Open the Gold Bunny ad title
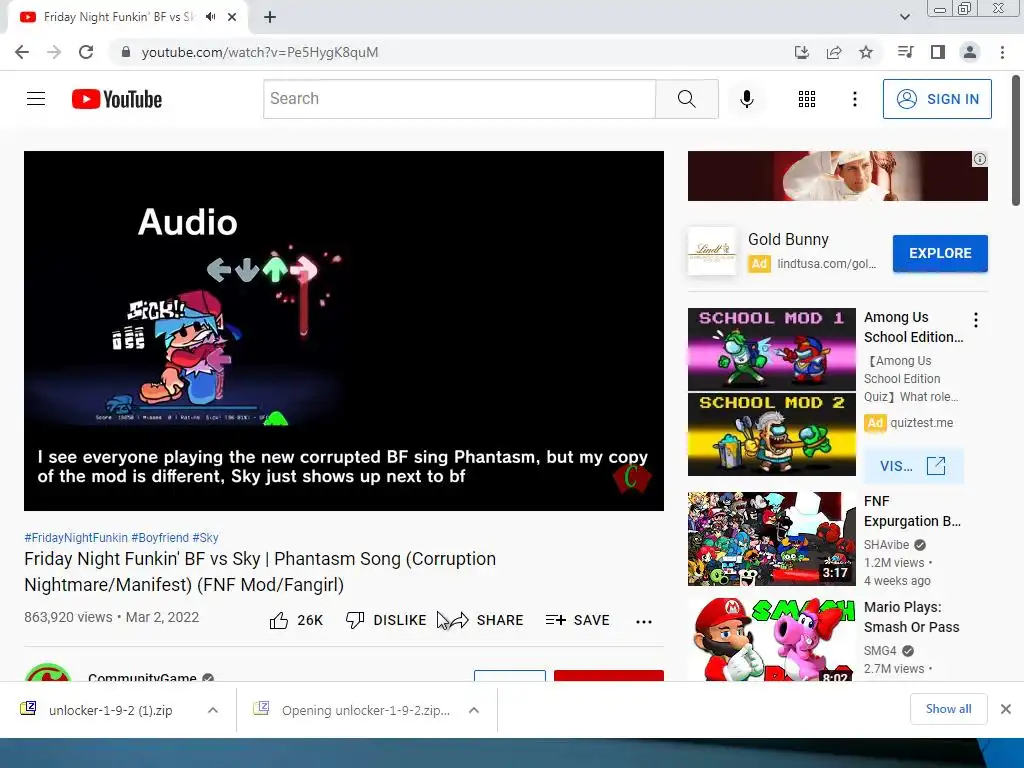 click(x=788, y=240)
